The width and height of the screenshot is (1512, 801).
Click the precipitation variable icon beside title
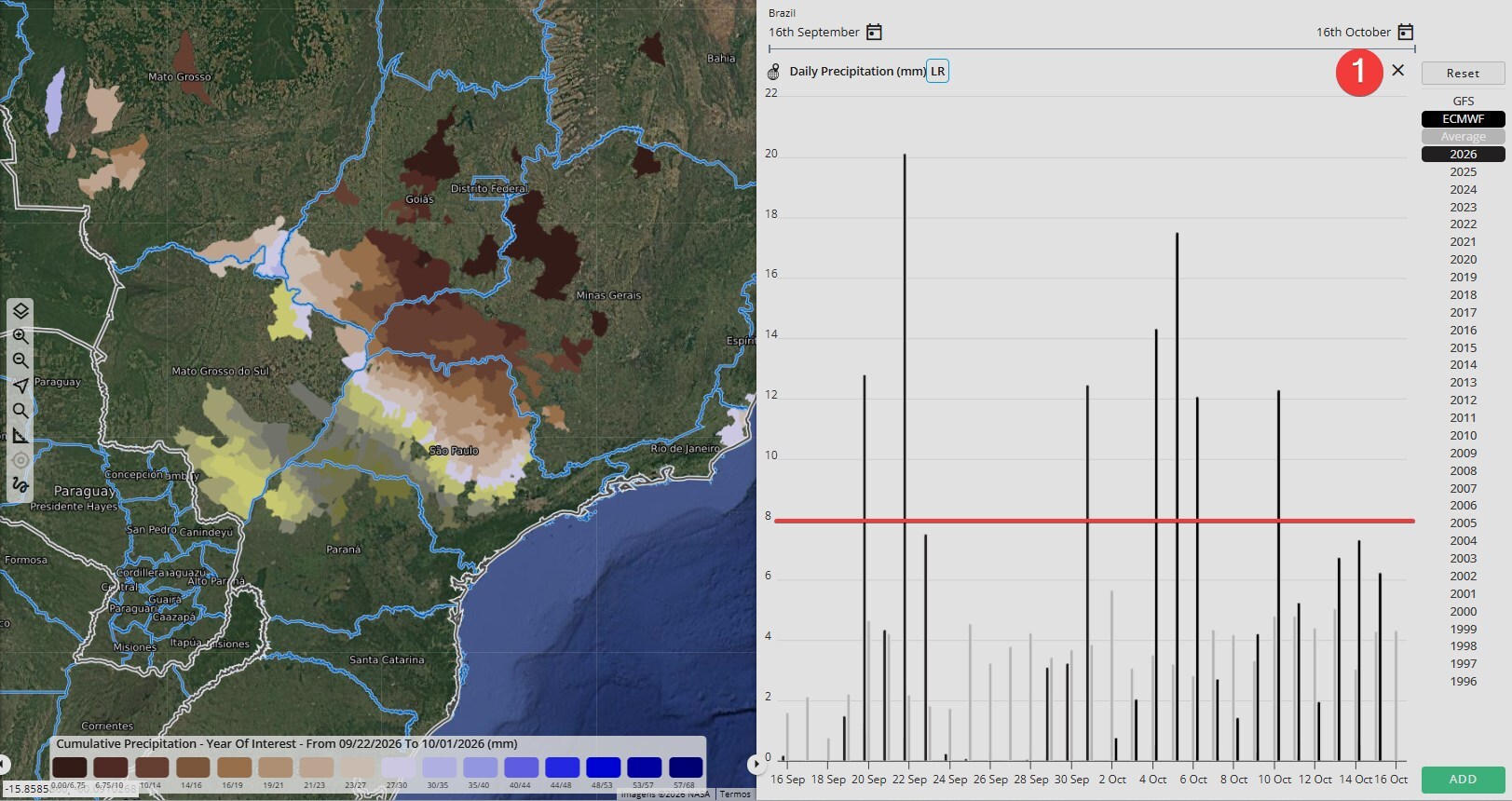(x=773, y=72)
